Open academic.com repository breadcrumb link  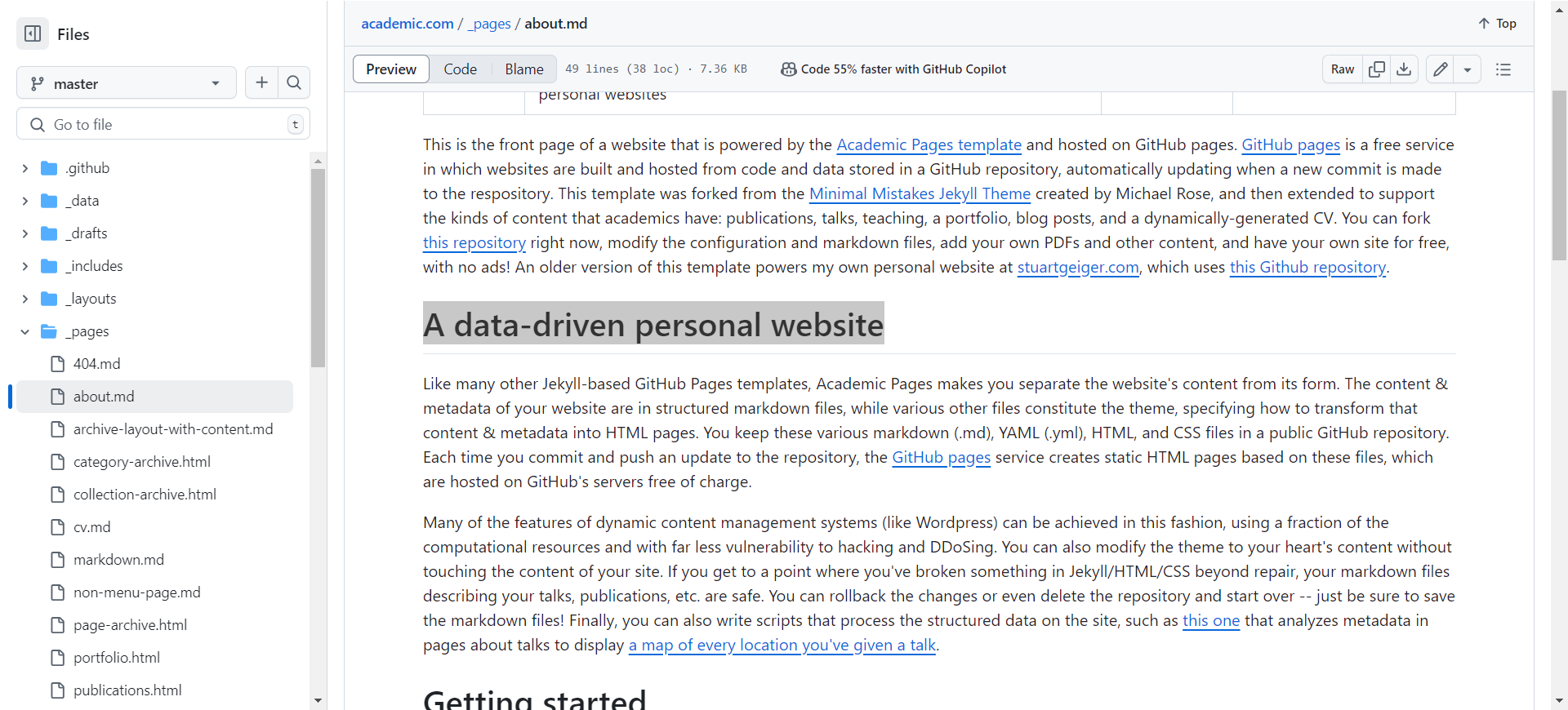coord(408,24)
